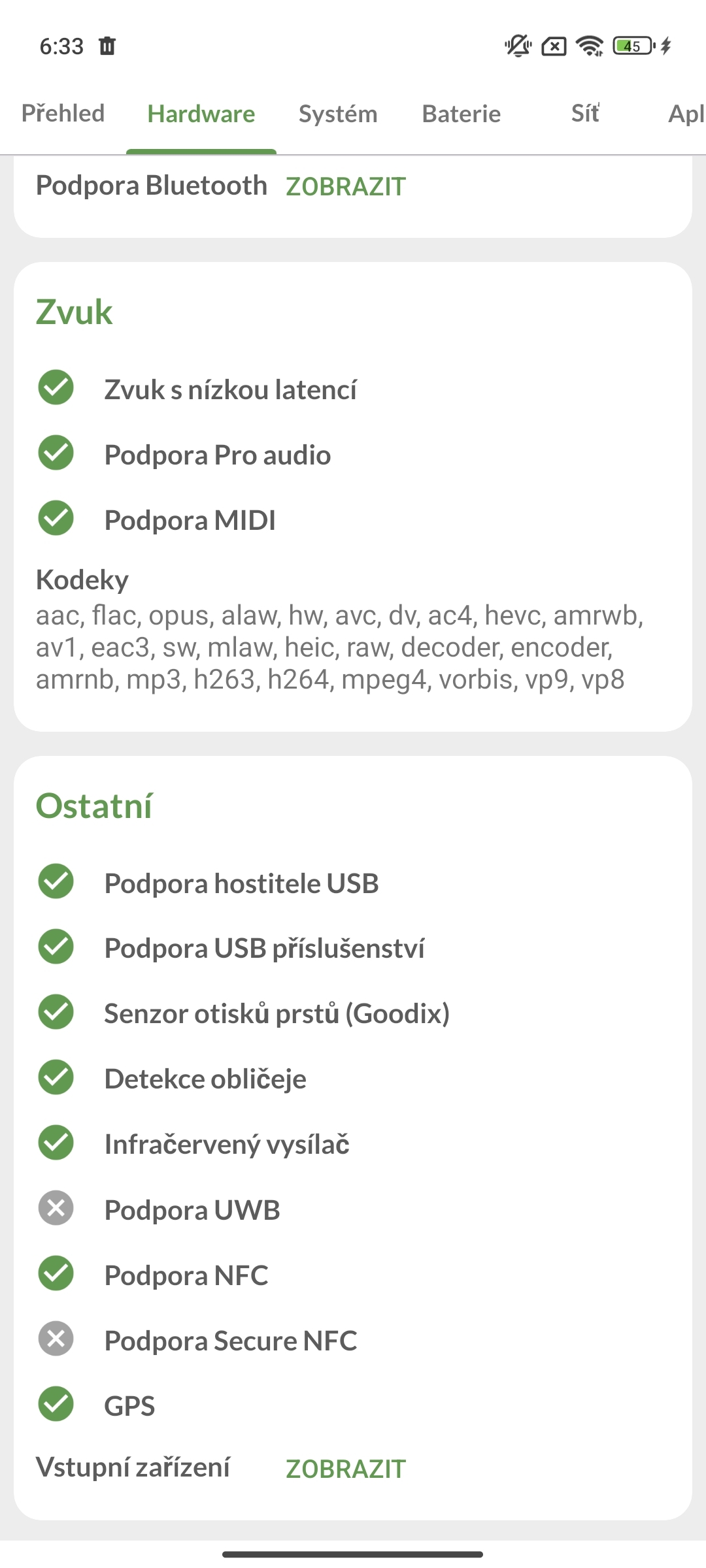Tap the check icon beside Podpora MIDI
The image size is (706, 1568).
coord(56,519)
